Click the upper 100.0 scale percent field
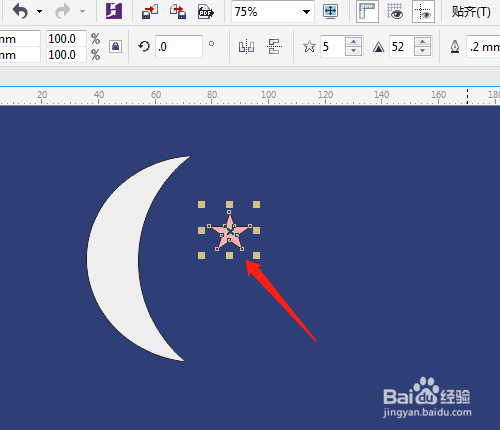 66,39
